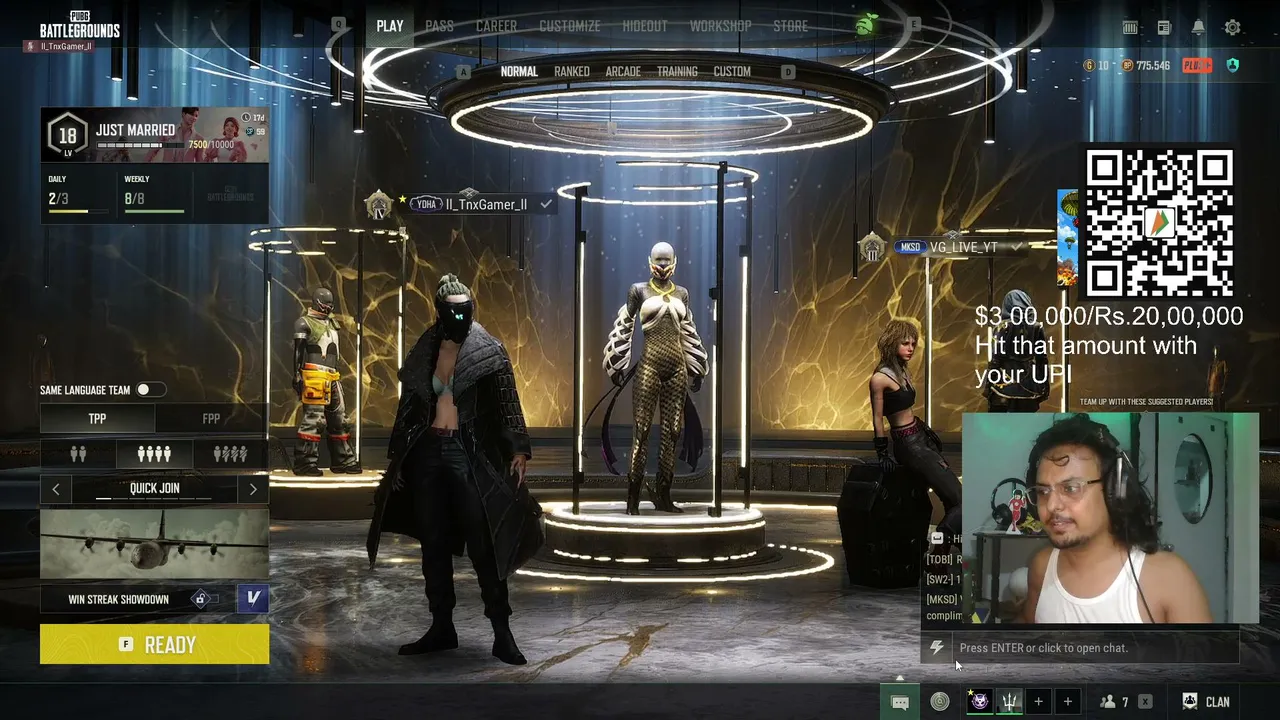The image size is (1280, 720).
Task: Open the PASS tab
Action: click(439, 26)
